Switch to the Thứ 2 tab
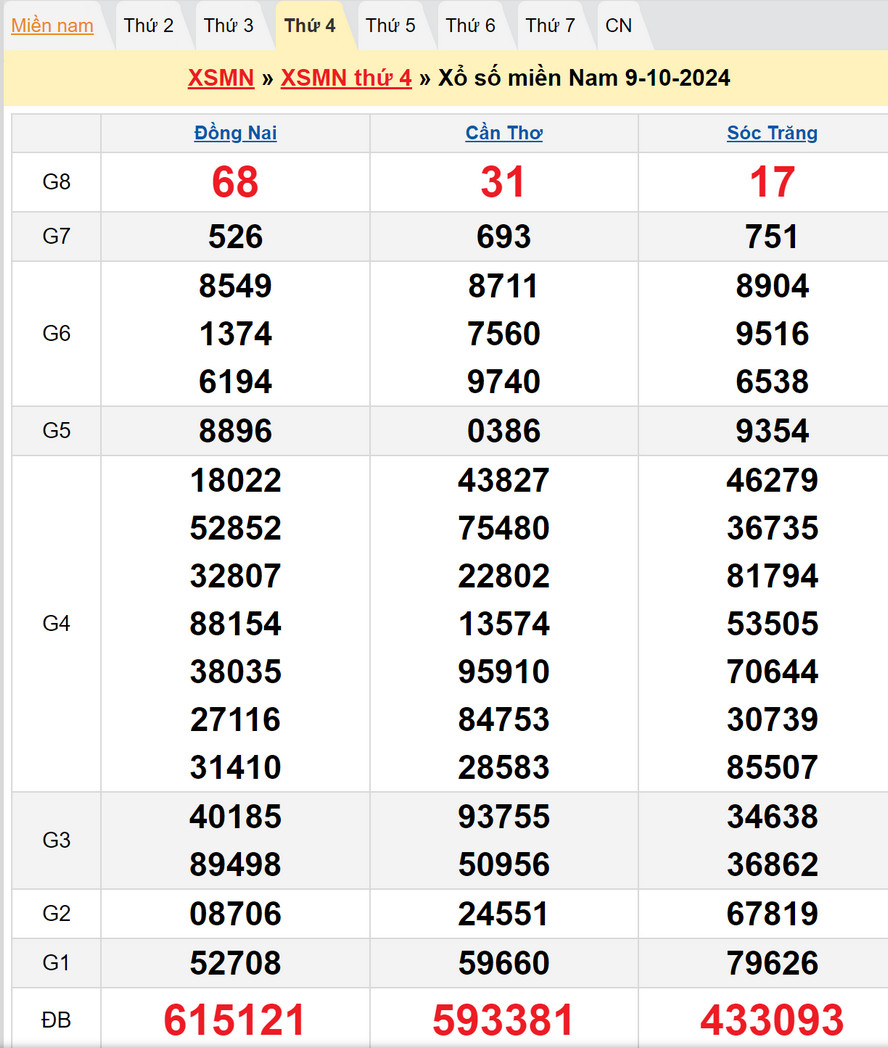This screenshot has height=1048, width=888. click(148, 26)
